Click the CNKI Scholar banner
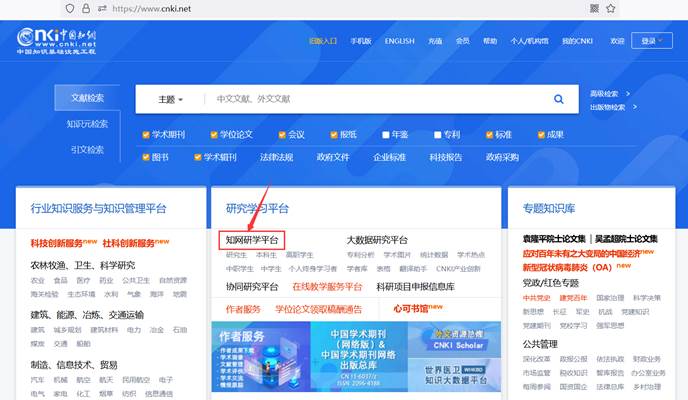The width and height of the screenshot is (688, 400). point(455,339)
